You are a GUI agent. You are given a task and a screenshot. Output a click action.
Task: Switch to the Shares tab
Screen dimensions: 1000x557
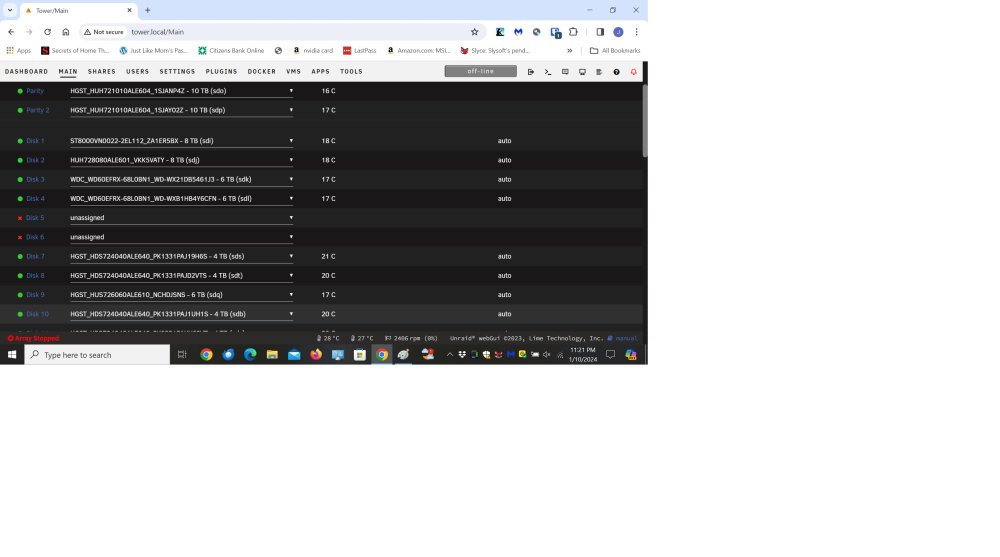[102, 71]
